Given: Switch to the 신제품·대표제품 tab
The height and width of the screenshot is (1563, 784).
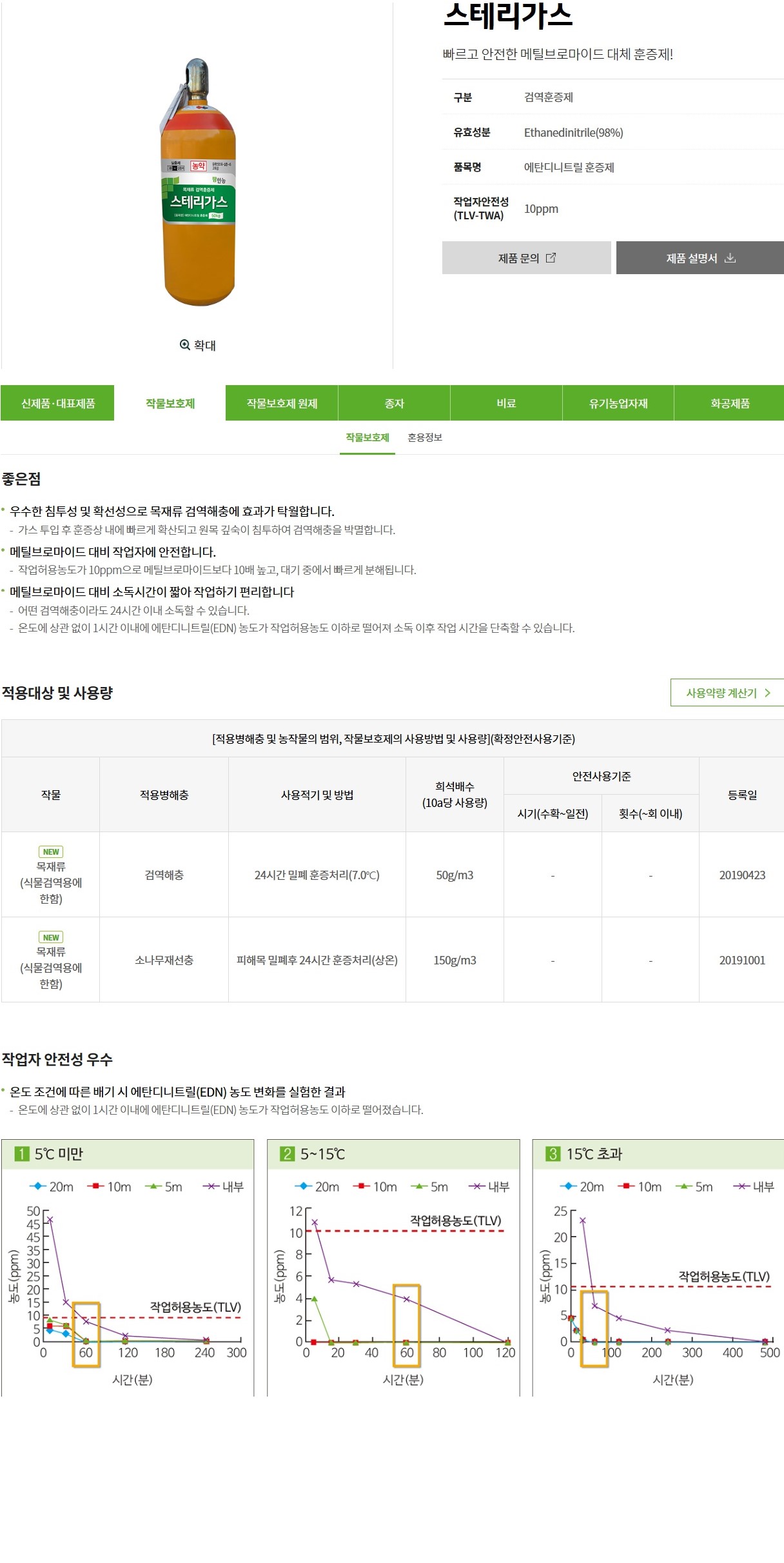Looking at the screenshot, I should point(57,403).
